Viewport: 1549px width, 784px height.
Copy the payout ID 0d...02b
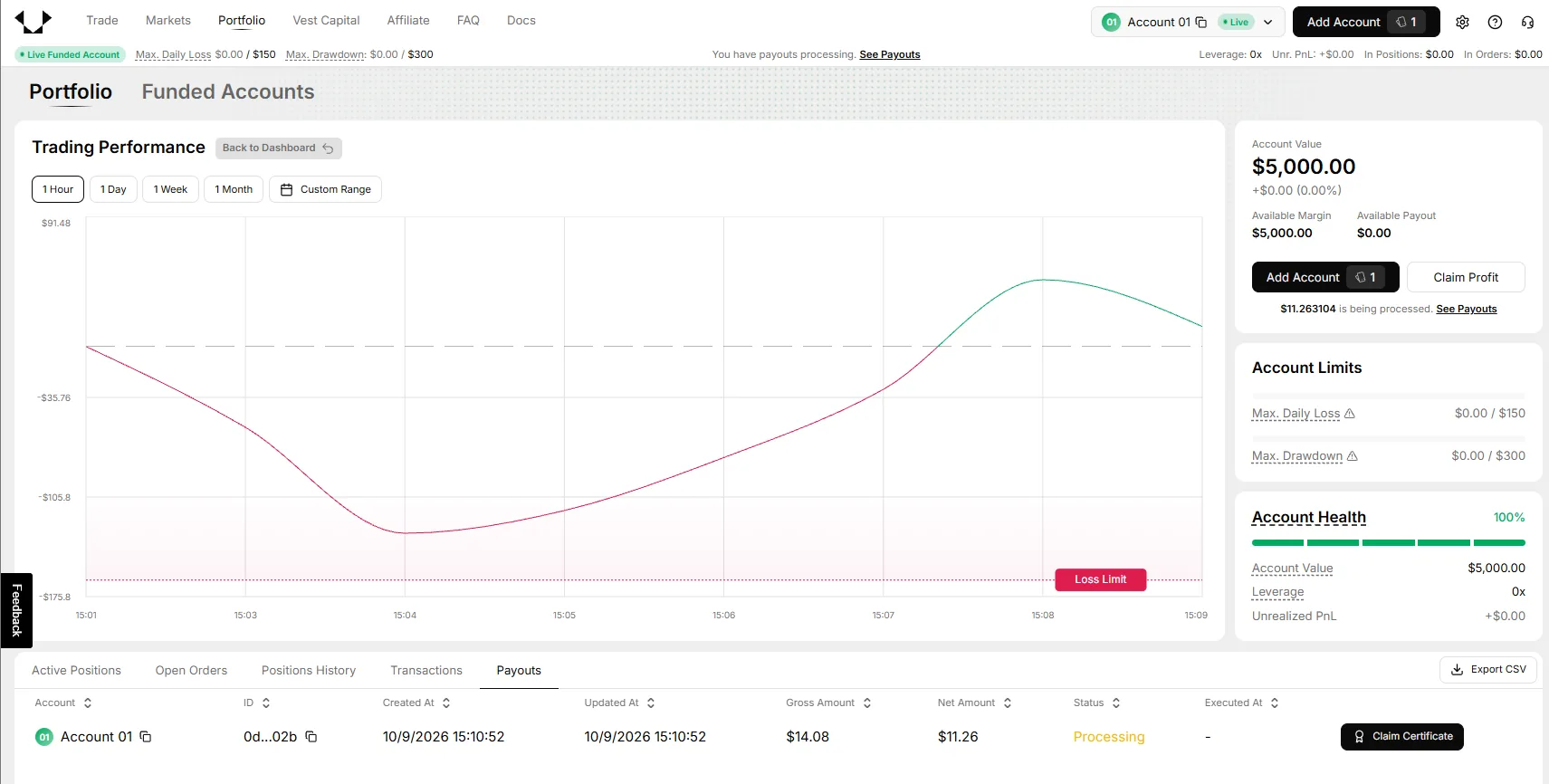311,737
